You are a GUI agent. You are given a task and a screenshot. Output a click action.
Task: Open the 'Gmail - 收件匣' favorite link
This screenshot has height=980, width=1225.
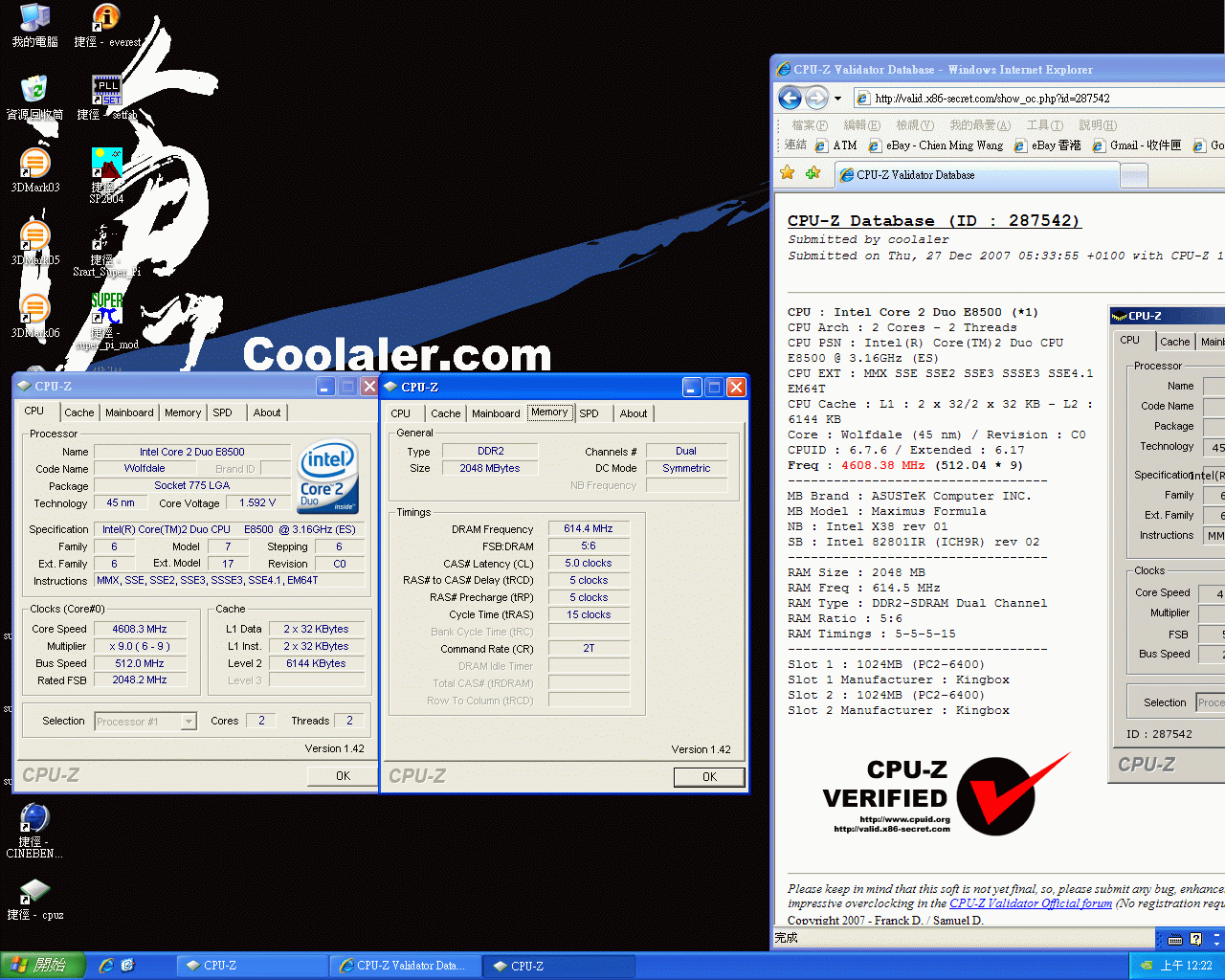click(x=1137, y=145)
